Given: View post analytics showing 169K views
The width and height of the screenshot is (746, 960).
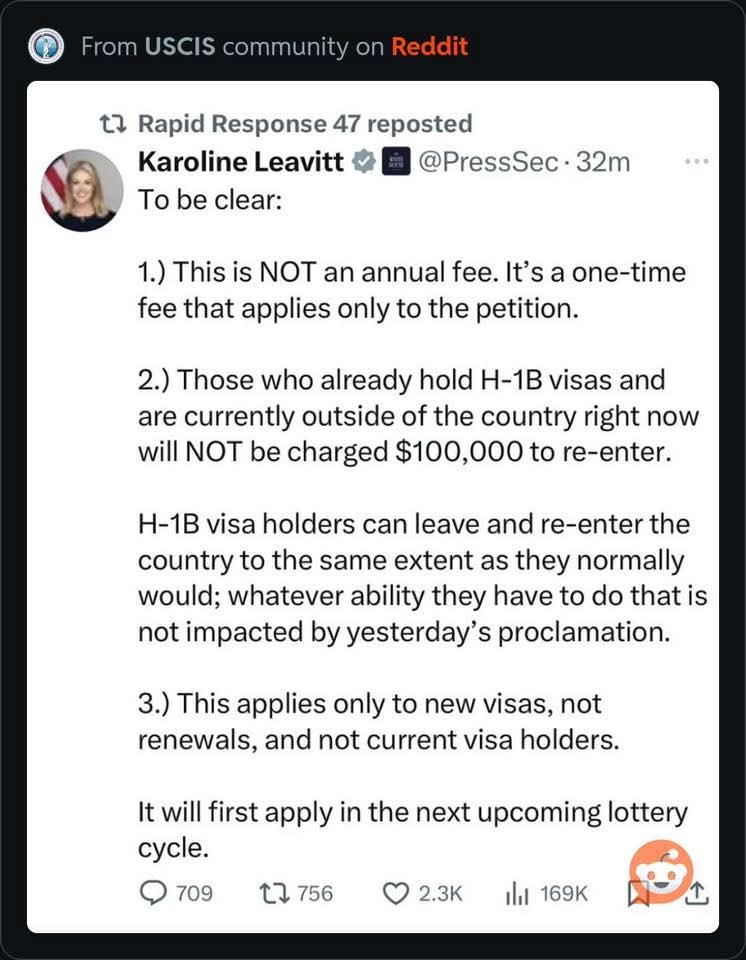Looking at the screenshot, I should 546,893.
